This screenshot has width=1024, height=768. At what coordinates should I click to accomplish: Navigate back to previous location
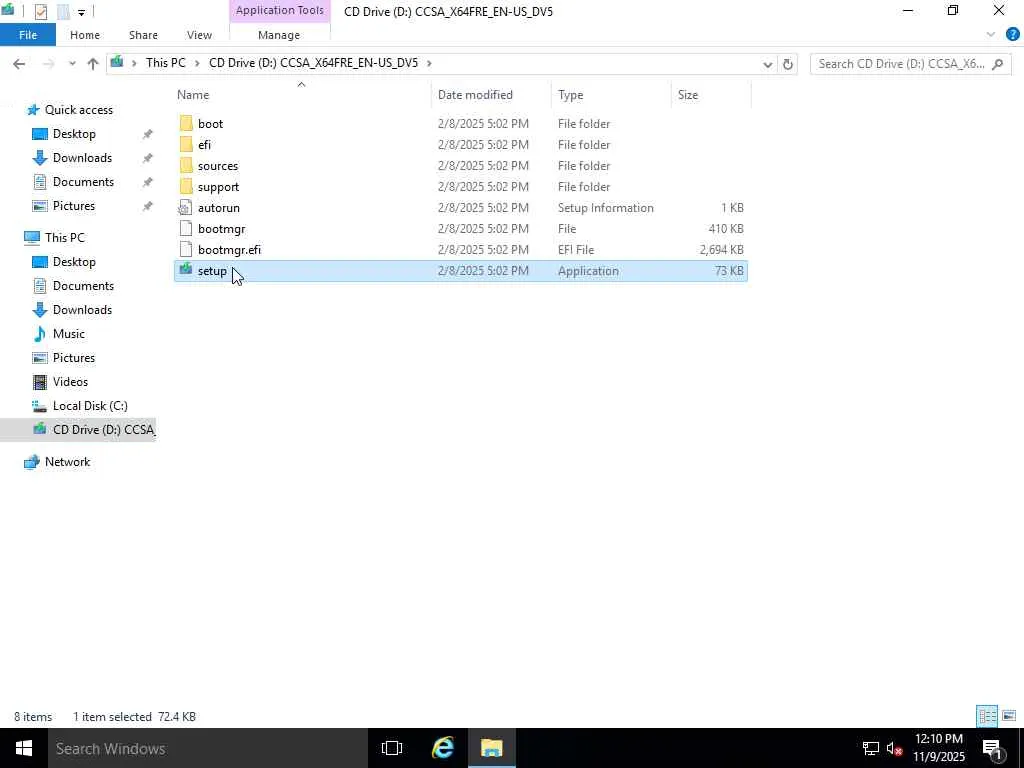point(19,64)
